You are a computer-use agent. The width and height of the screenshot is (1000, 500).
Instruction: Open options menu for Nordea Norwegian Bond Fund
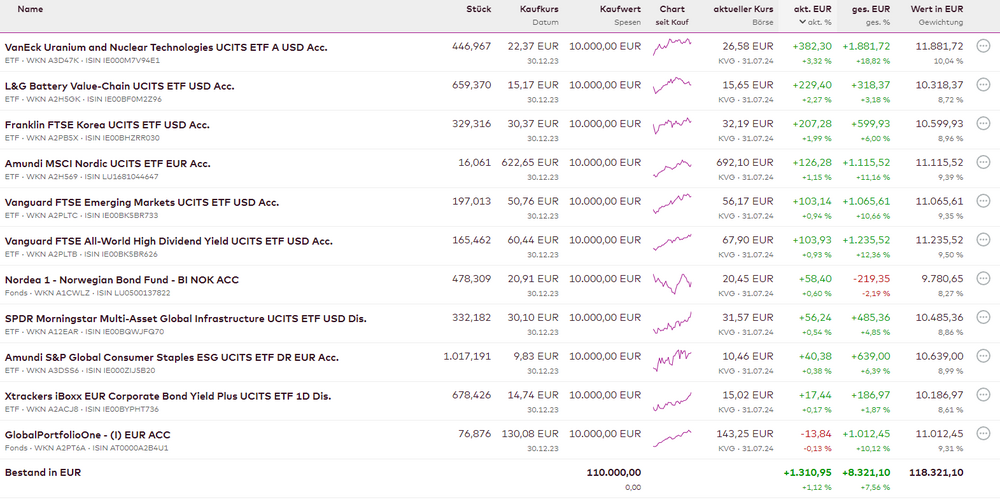coord(983,279)
